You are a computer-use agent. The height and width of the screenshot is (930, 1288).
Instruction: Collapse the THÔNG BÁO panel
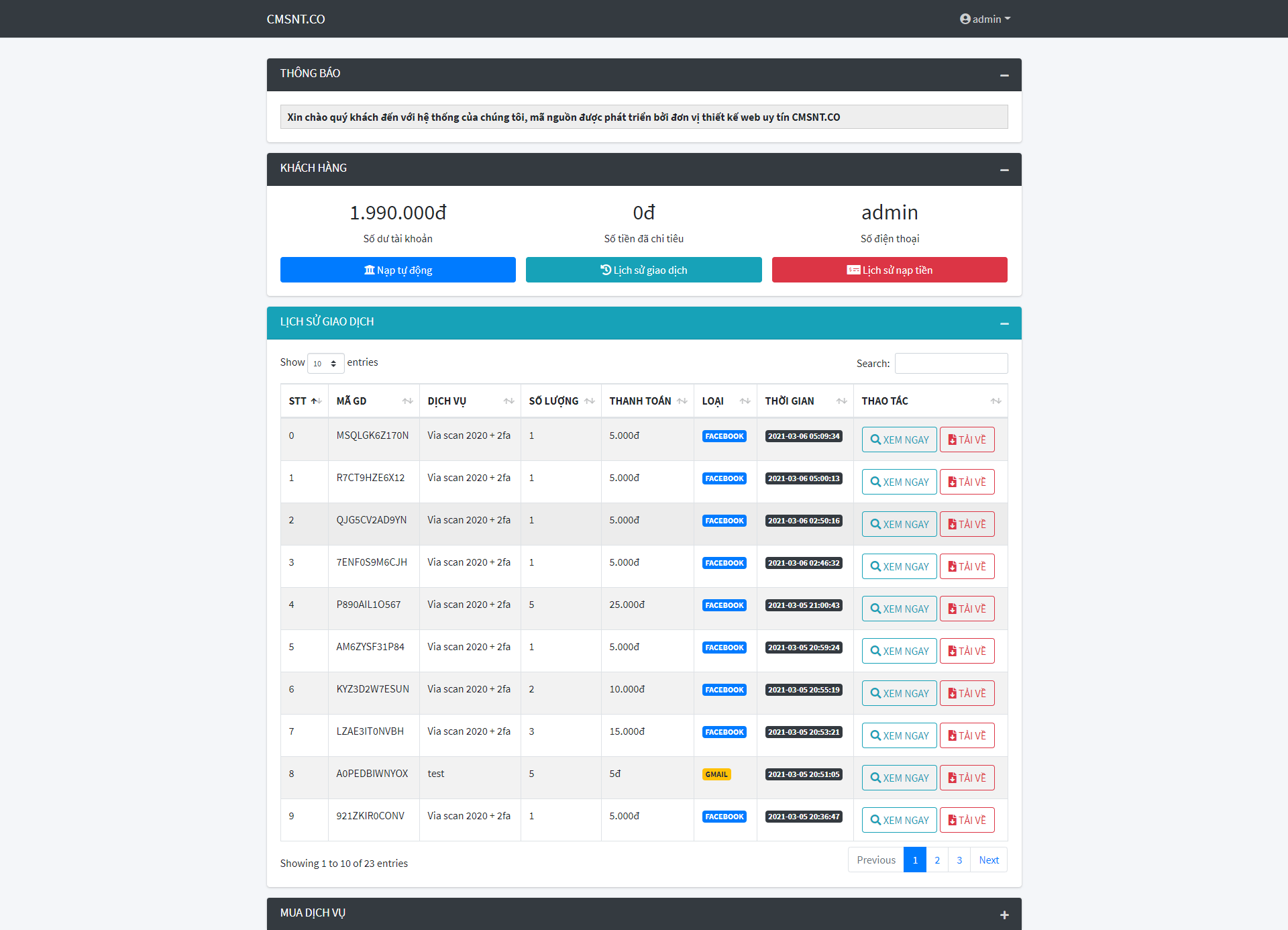(x=1004, y=75)
